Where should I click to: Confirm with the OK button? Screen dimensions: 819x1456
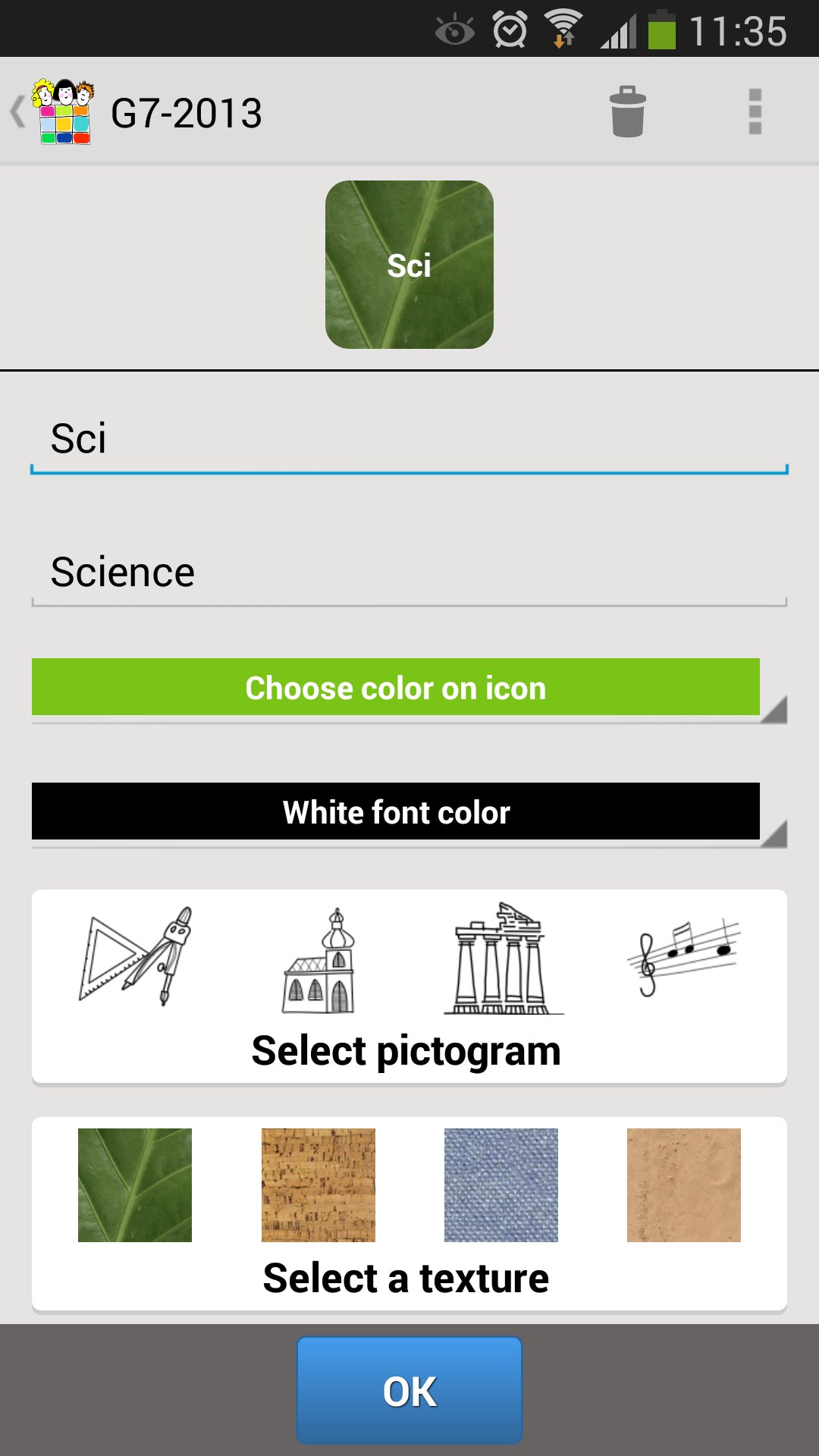(409, 1391)
